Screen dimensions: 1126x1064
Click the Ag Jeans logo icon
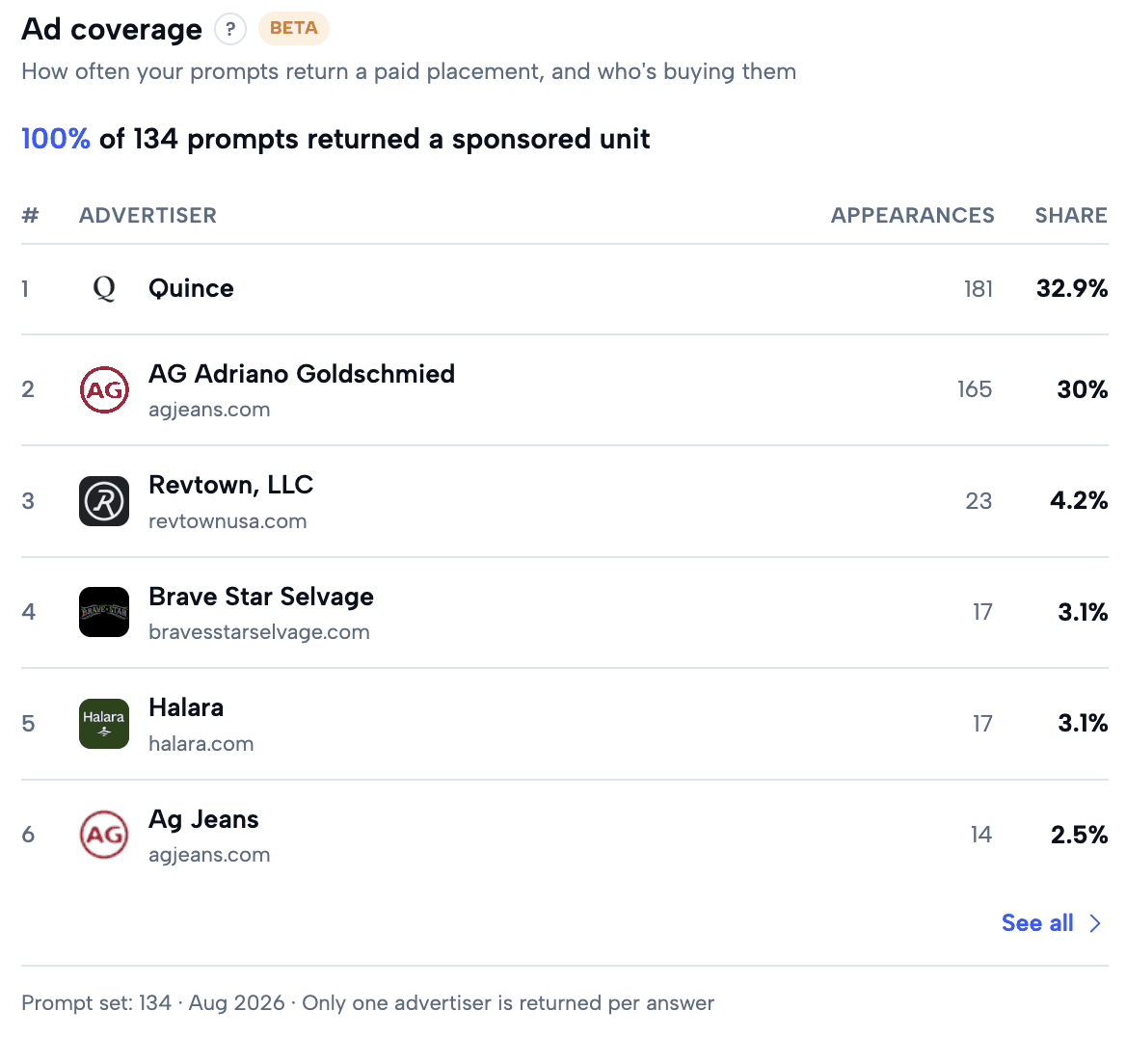pyautogui.click(x=104, y=835)
